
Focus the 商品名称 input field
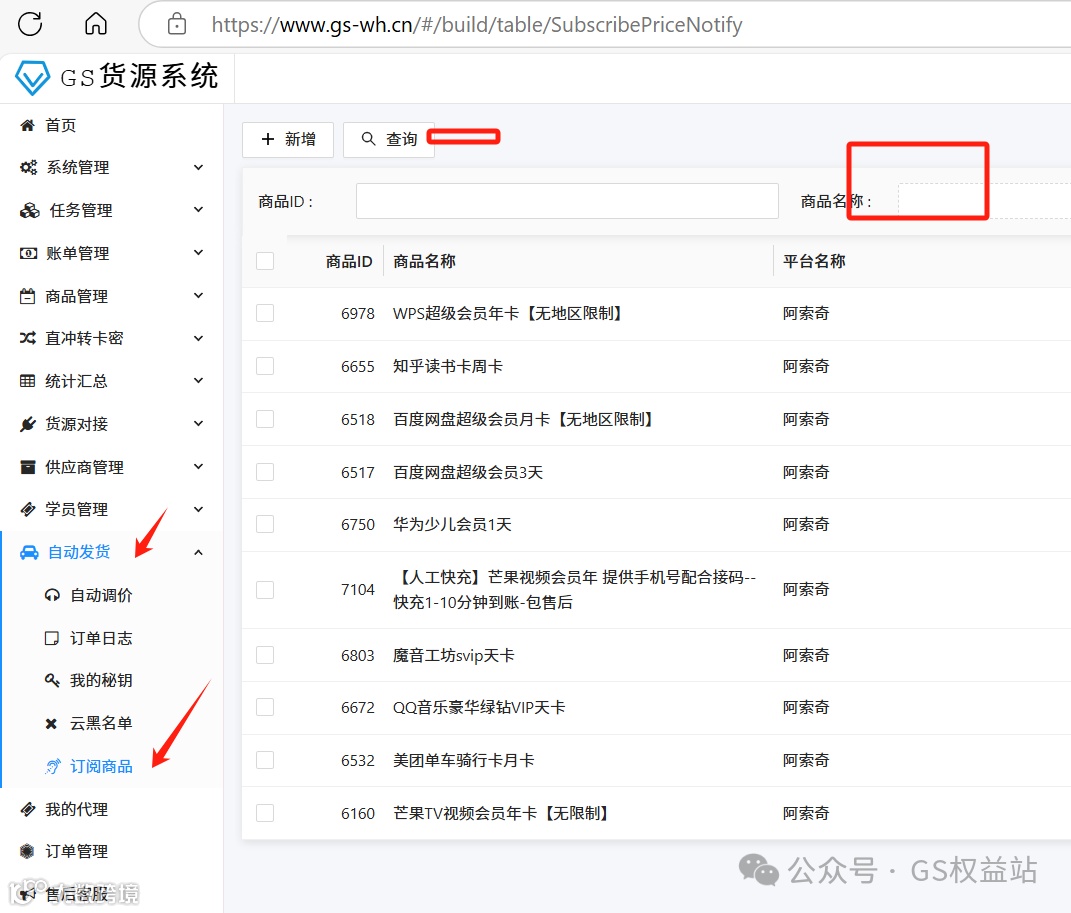coord(984,201)
